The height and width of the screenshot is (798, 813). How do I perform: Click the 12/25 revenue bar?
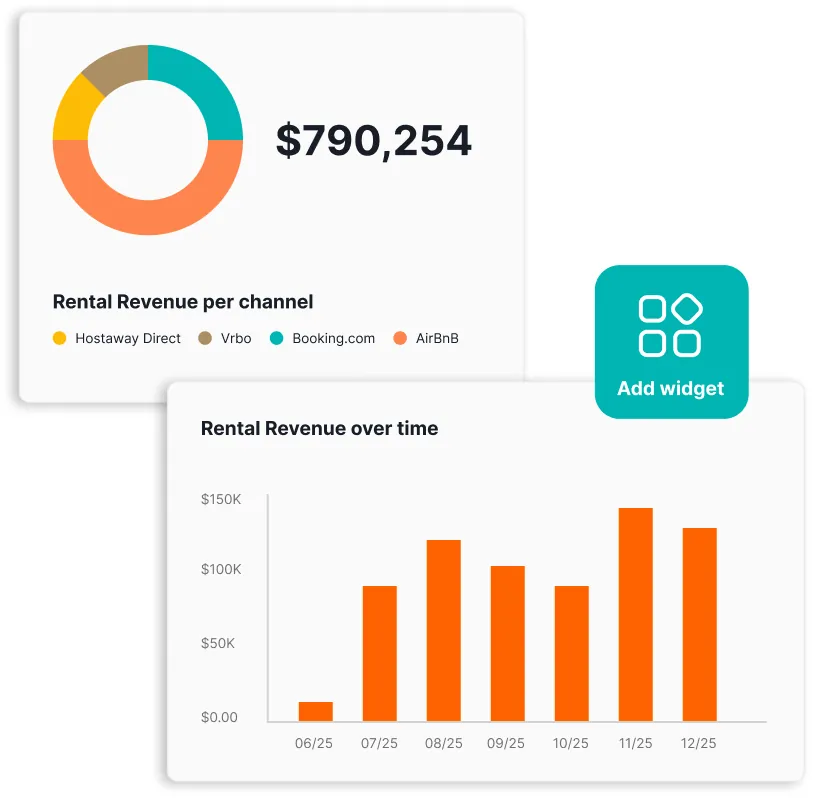point(699,624)
